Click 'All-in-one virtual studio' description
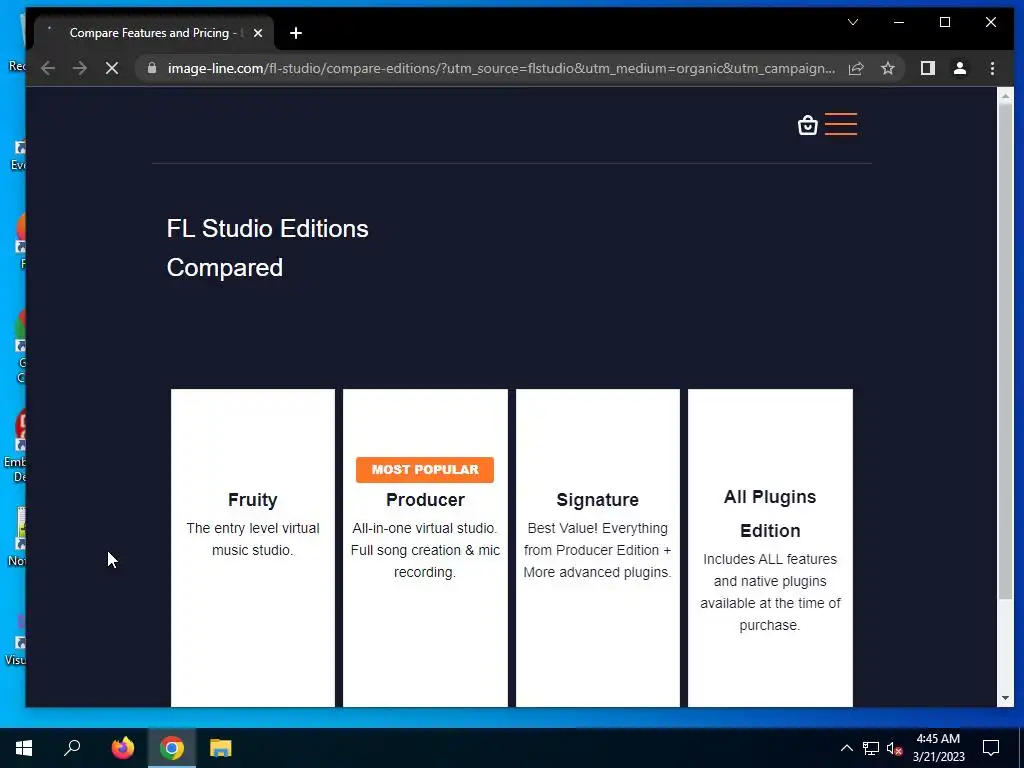 [425, 550]
